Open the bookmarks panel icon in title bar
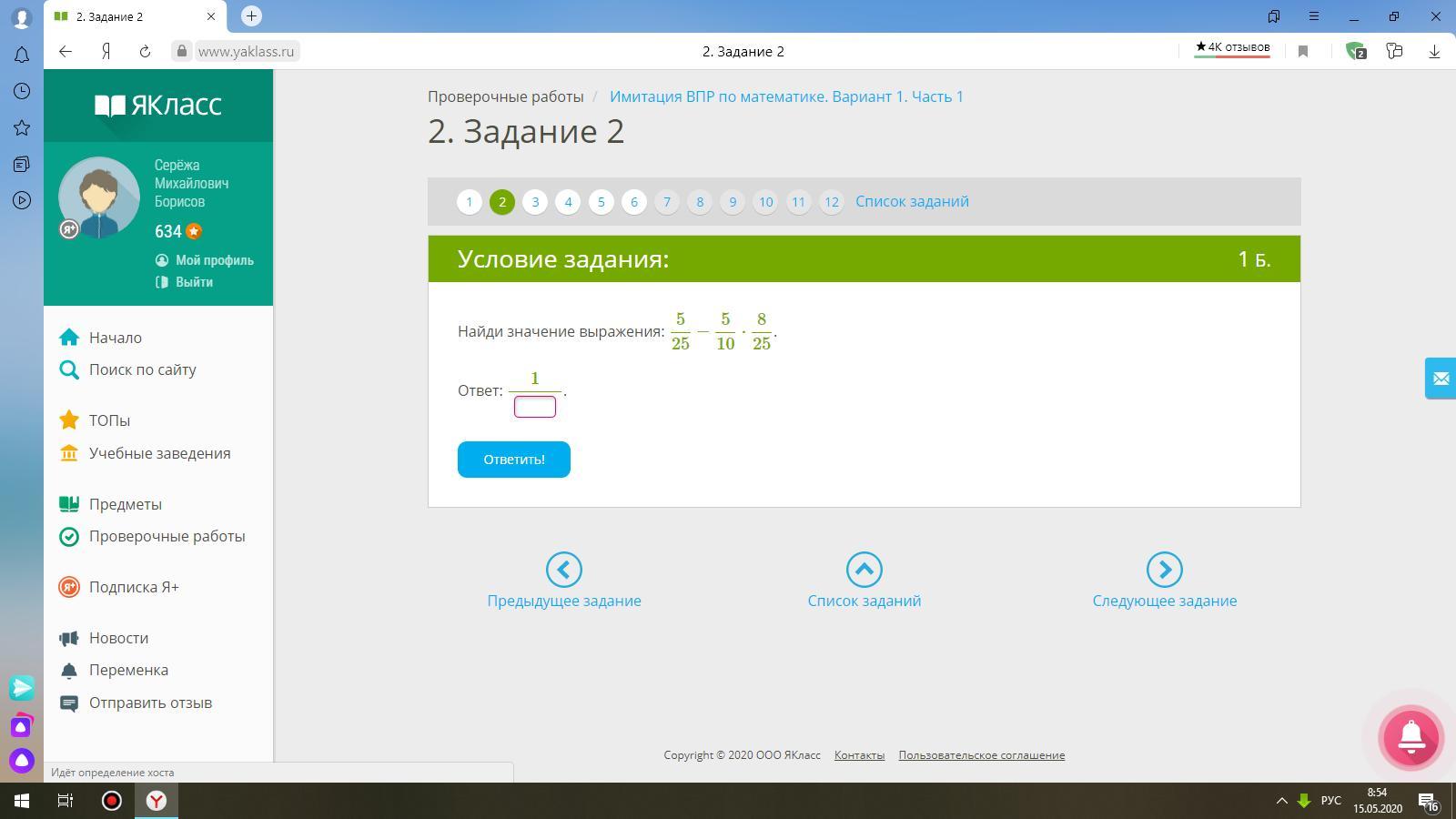Image resolution: width=1456 pixels, height=819 pixels. click(x=1274, y=16)
